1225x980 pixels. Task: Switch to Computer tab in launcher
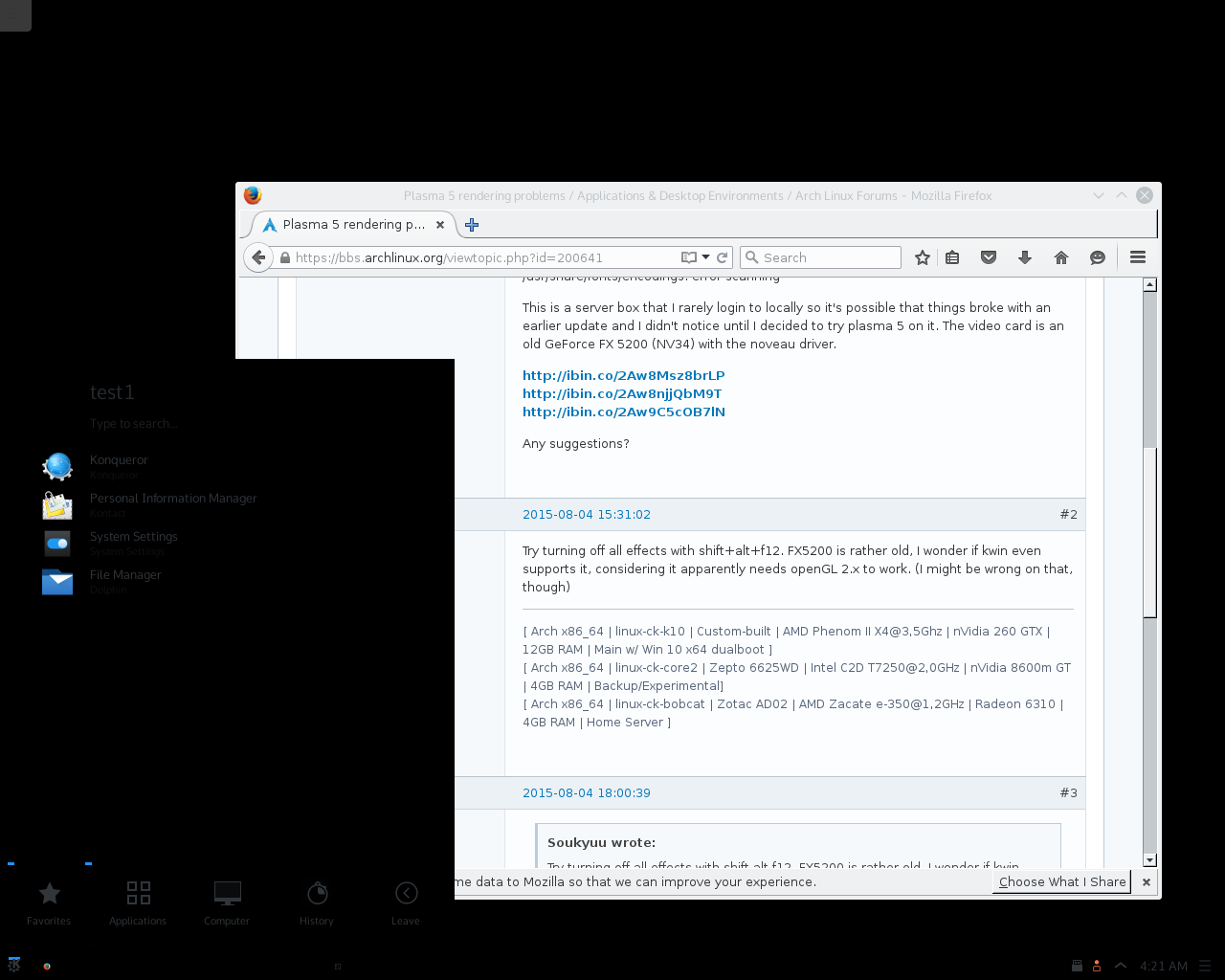pyautogui.click(x=227, y=902)
